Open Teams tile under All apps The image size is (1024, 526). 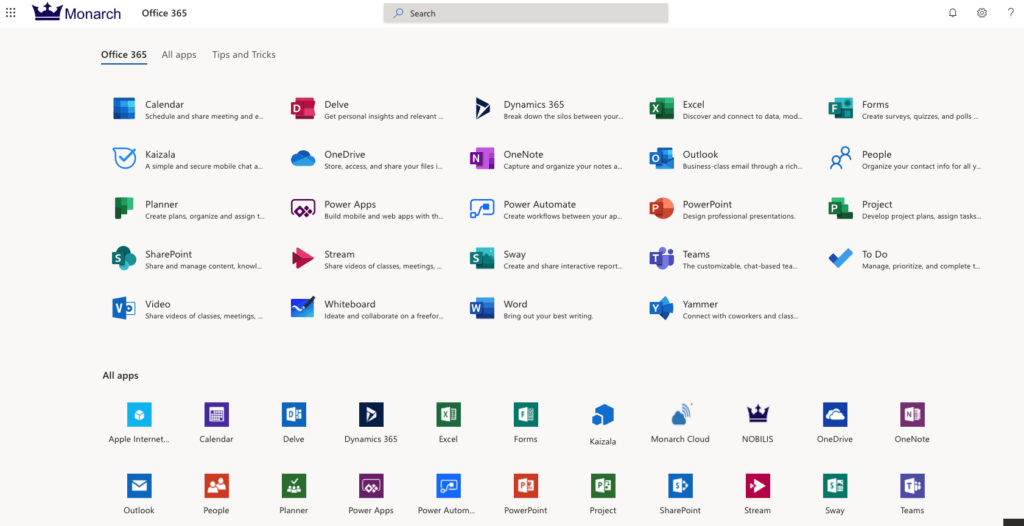pos(912,494)
